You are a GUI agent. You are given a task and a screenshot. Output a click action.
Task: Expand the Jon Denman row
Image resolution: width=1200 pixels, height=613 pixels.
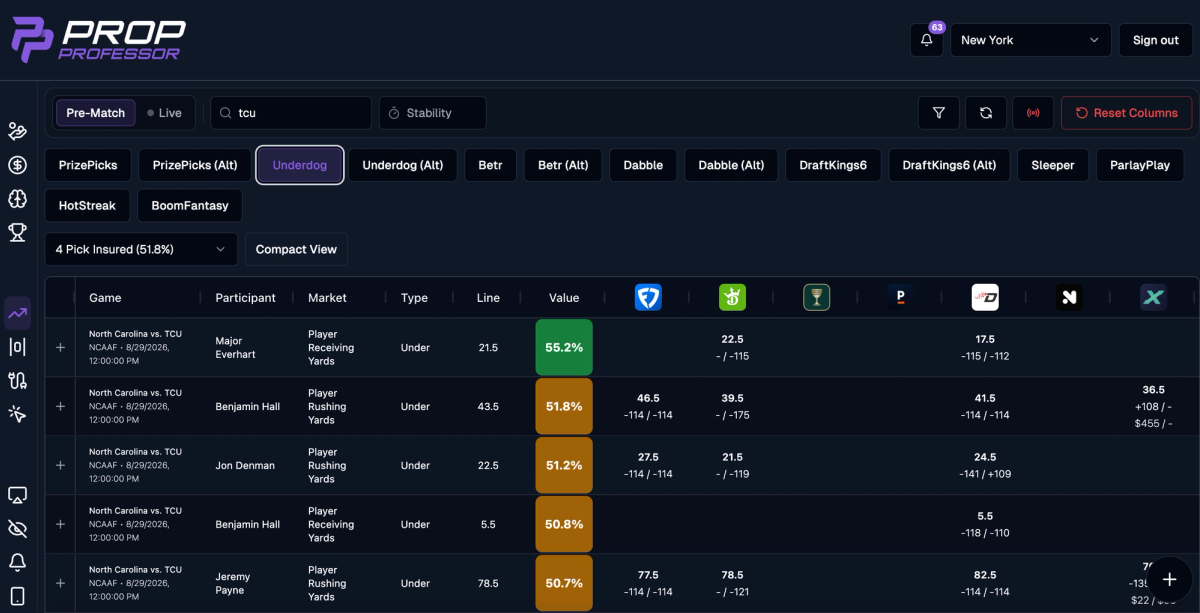60,465
